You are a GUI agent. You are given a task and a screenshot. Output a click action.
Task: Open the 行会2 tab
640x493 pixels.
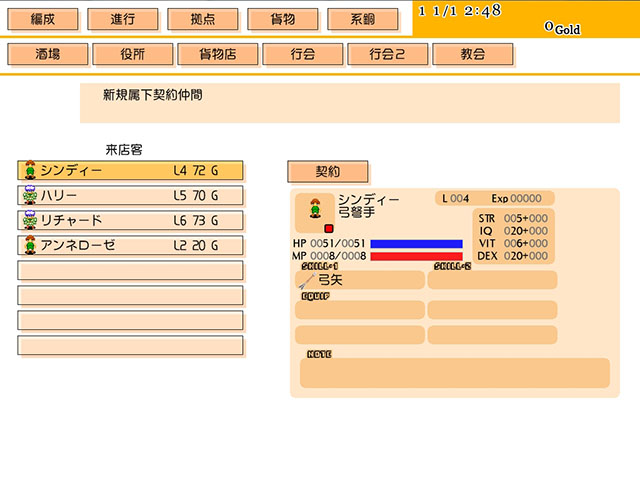(x=388, y=55)
